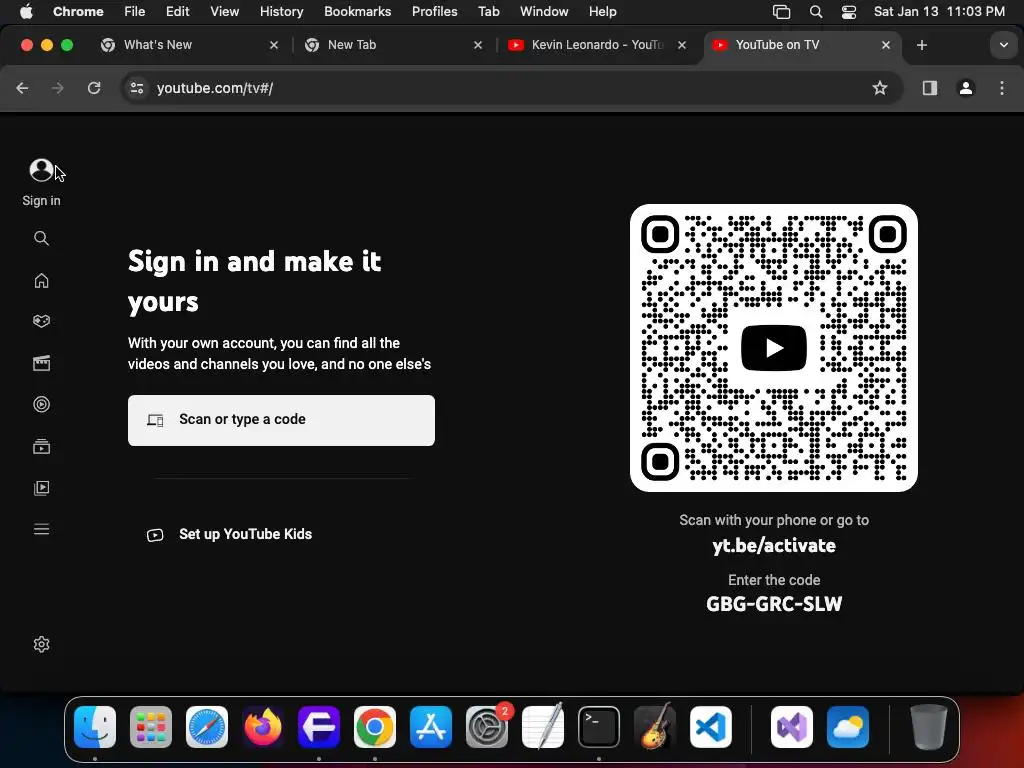
Task: Click the Chrome forward arrow
Action: (x=57, y=88)
